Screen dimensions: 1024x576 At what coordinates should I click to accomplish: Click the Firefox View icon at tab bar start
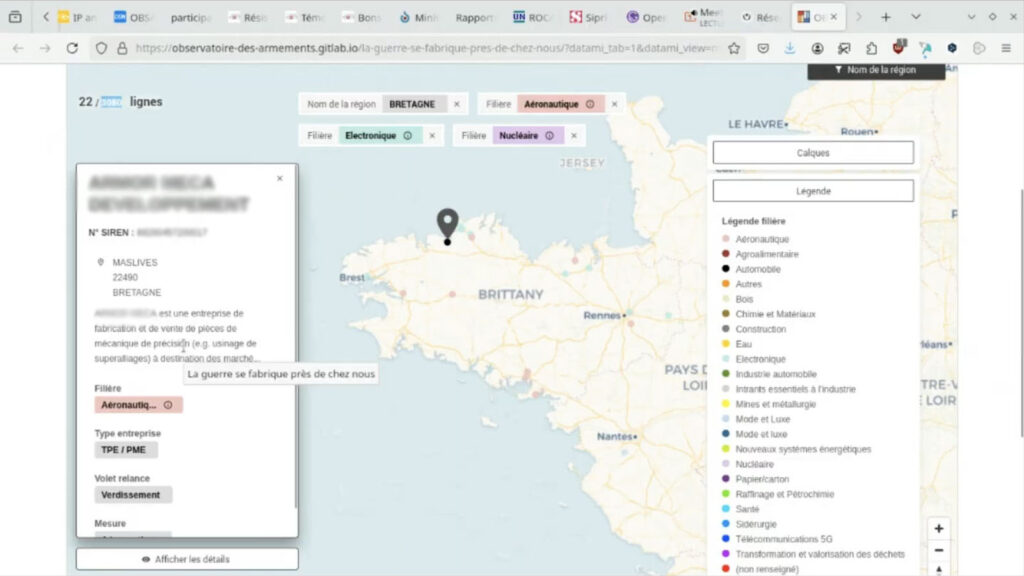[15, 17]
